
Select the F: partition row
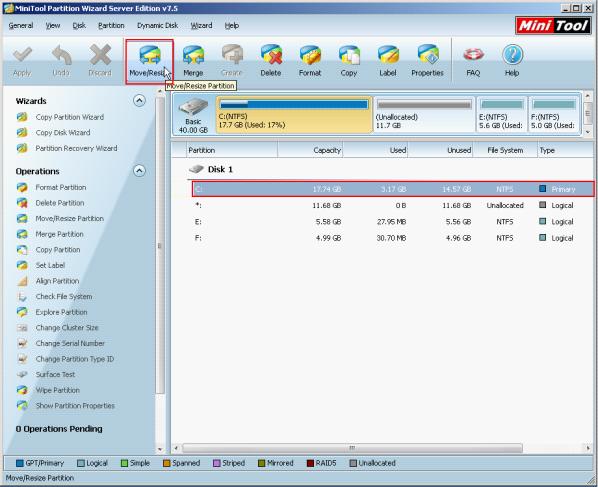(x=393, y=238)
